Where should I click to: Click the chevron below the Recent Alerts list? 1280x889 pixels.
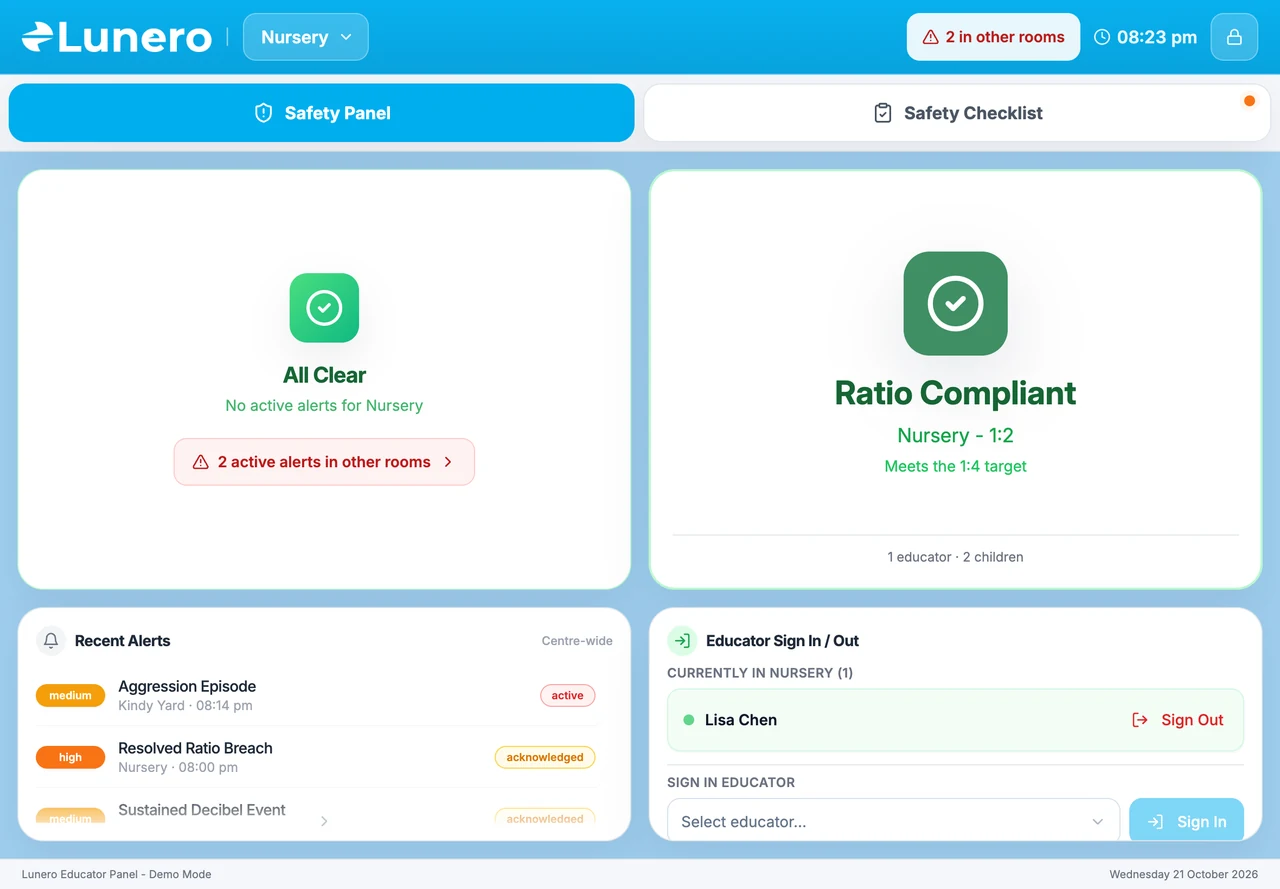coord(324,821)
